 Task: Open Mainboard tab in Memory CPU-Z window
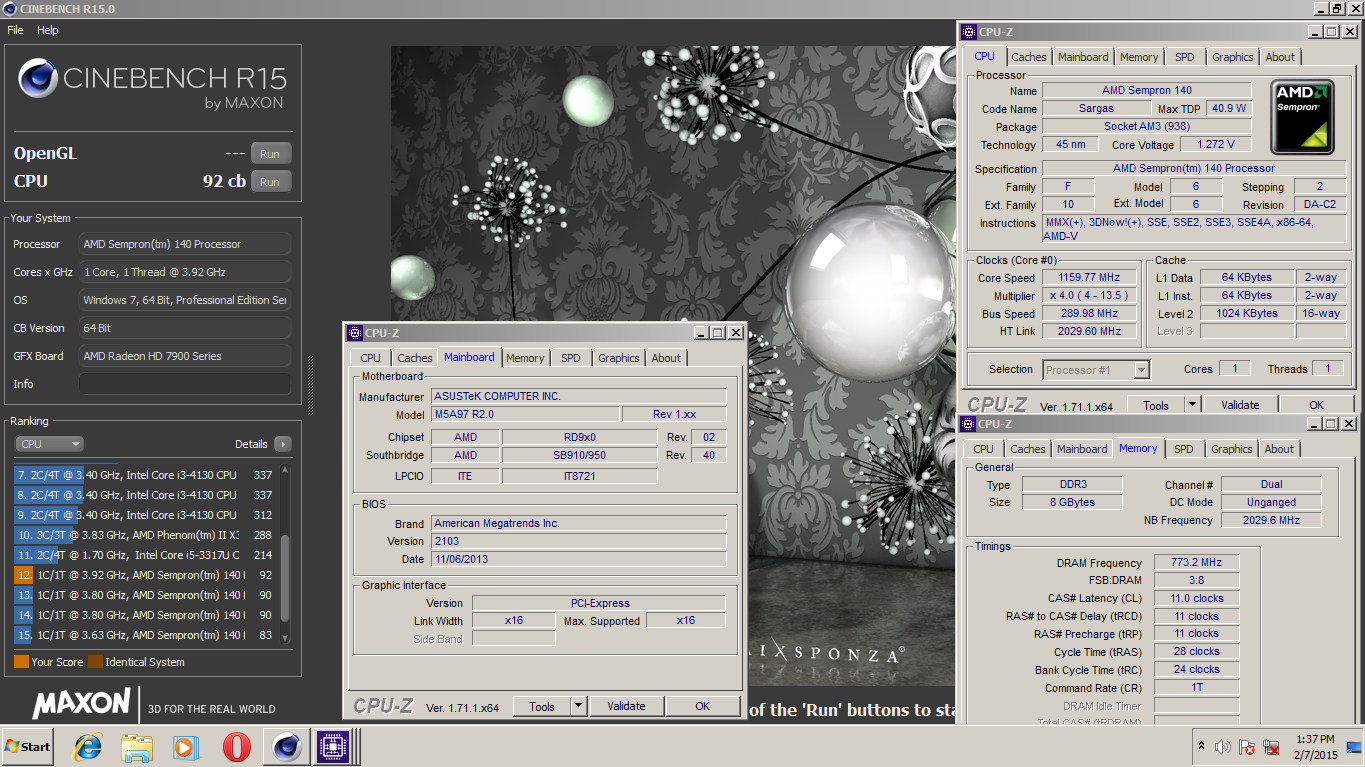1082,449
